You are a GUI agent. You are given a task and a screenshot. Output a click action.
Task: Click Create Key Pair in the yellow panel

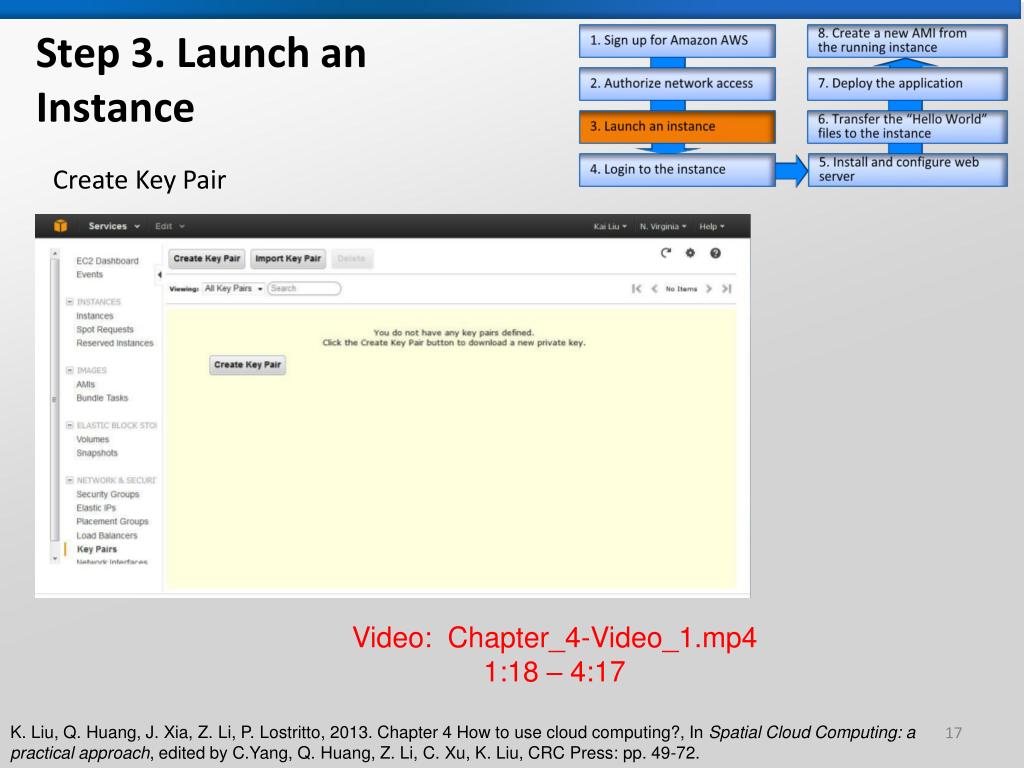click(248, 365)
